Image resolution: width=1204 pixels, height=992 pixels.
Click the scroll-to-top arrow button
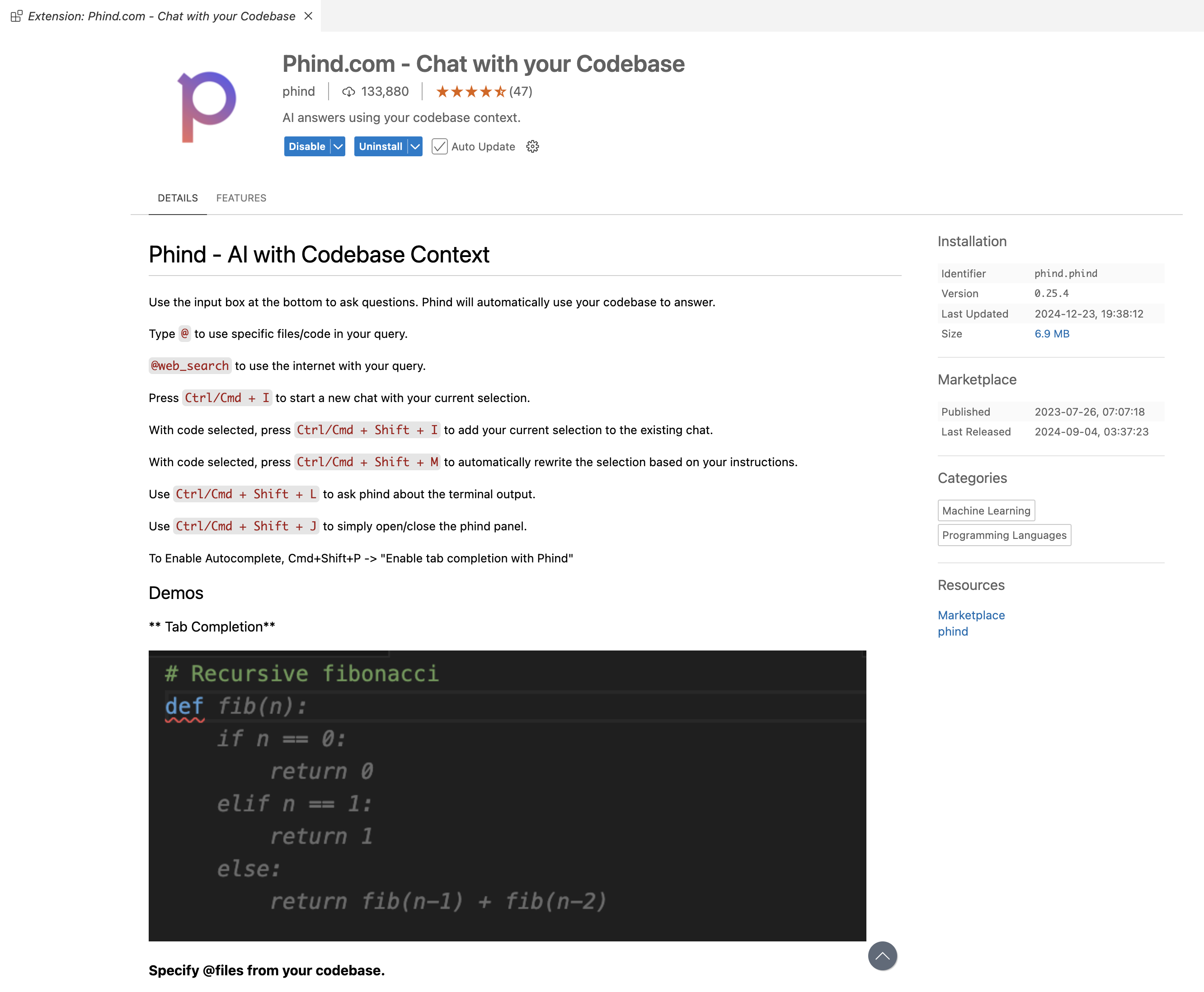tap(882, 956)
